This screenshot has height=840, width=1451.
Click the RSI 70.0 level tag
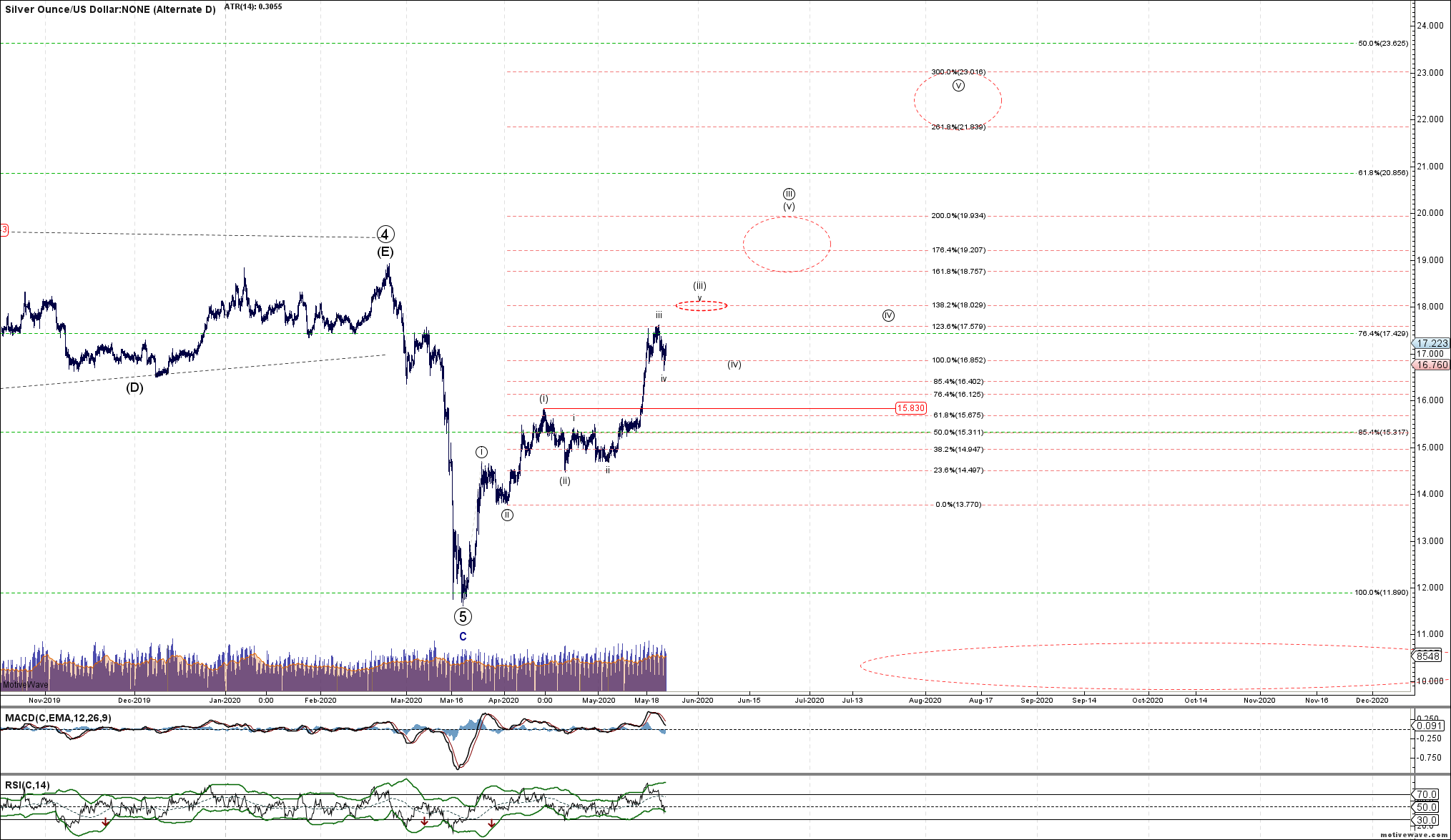1427,794
